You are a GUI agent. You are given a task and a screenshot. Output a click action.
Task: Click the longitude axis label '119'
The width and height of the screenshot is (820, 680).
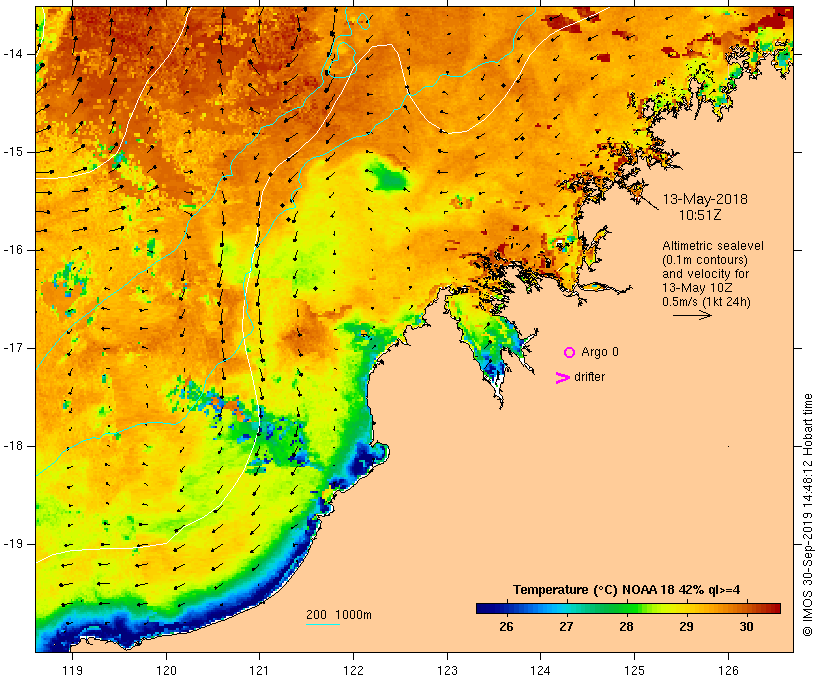(x=72, y=671)
